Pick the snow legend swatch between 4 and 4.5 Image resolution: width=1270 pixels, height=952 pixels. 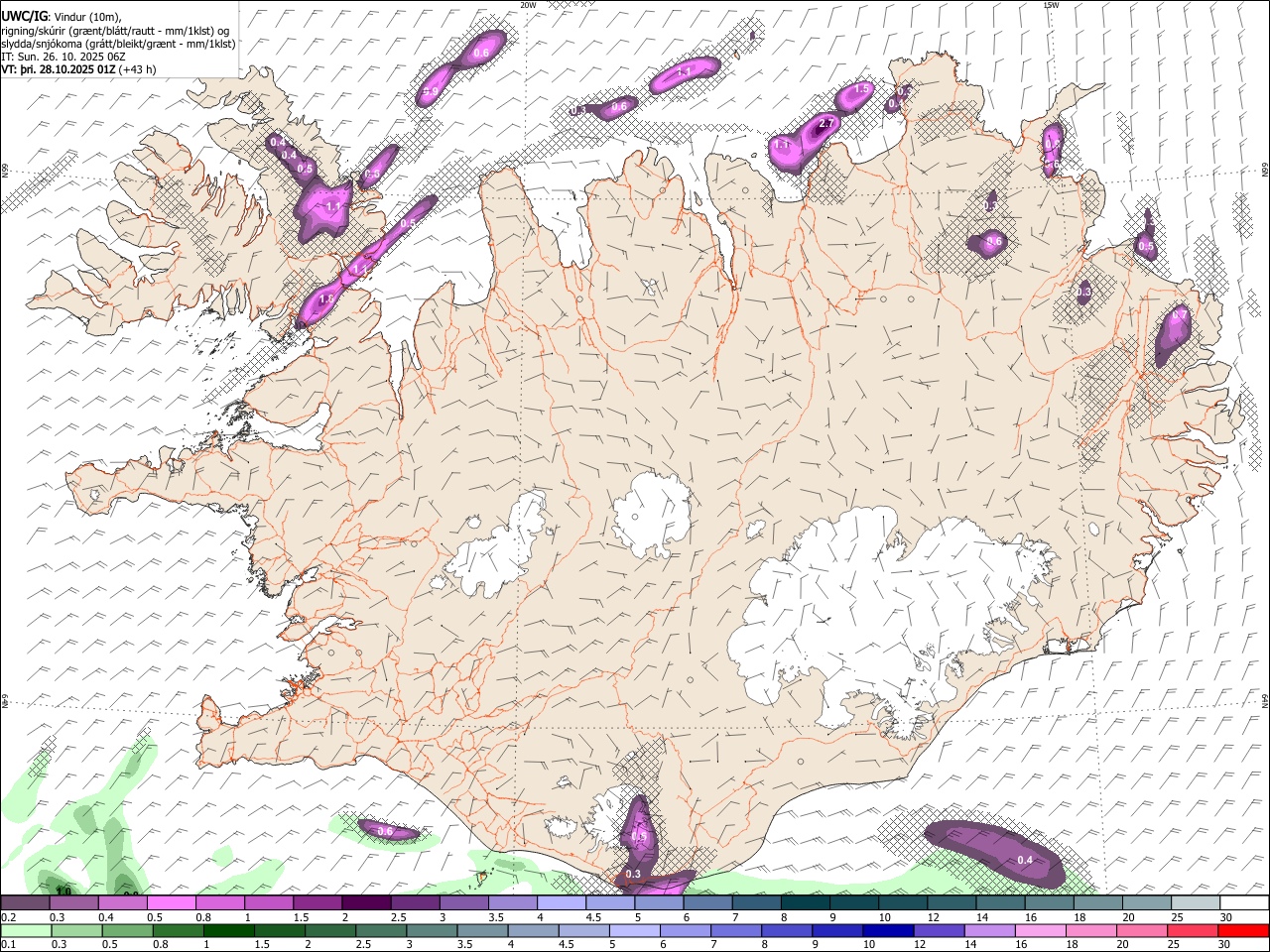click(562, 903)
